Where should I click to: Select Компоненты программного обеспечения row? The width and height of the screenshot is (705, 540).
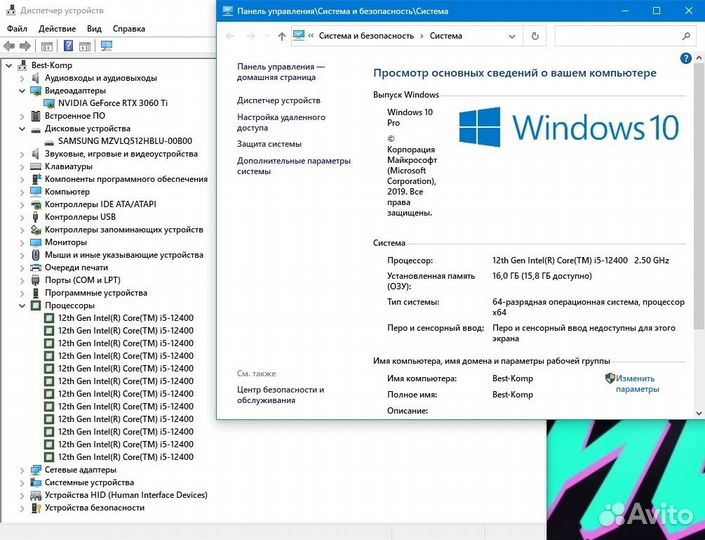(126, 179)
